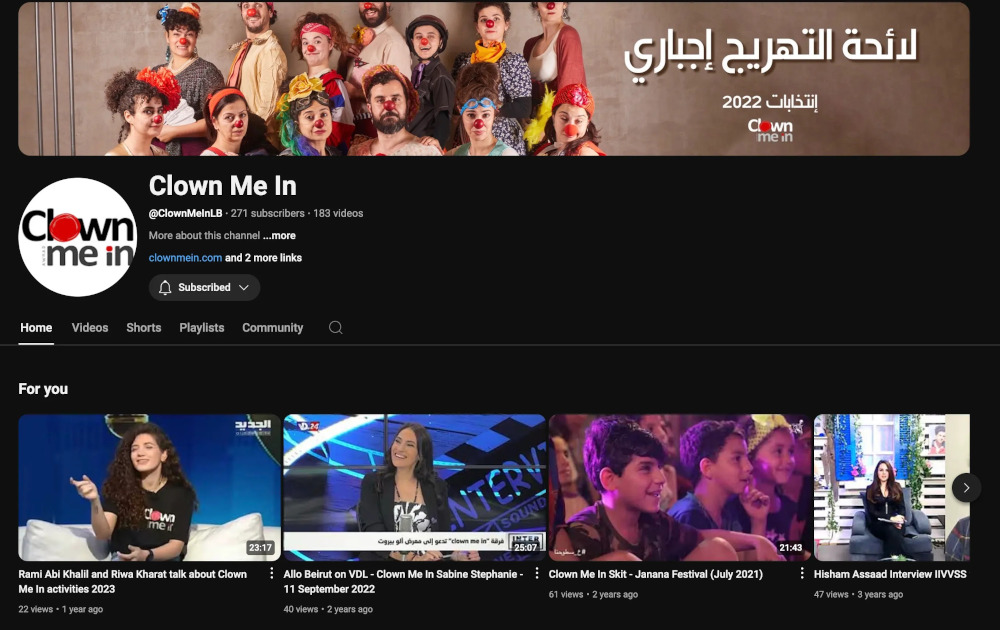
Task: Click the 'Clown Me In' channel name
Action: 223,186
